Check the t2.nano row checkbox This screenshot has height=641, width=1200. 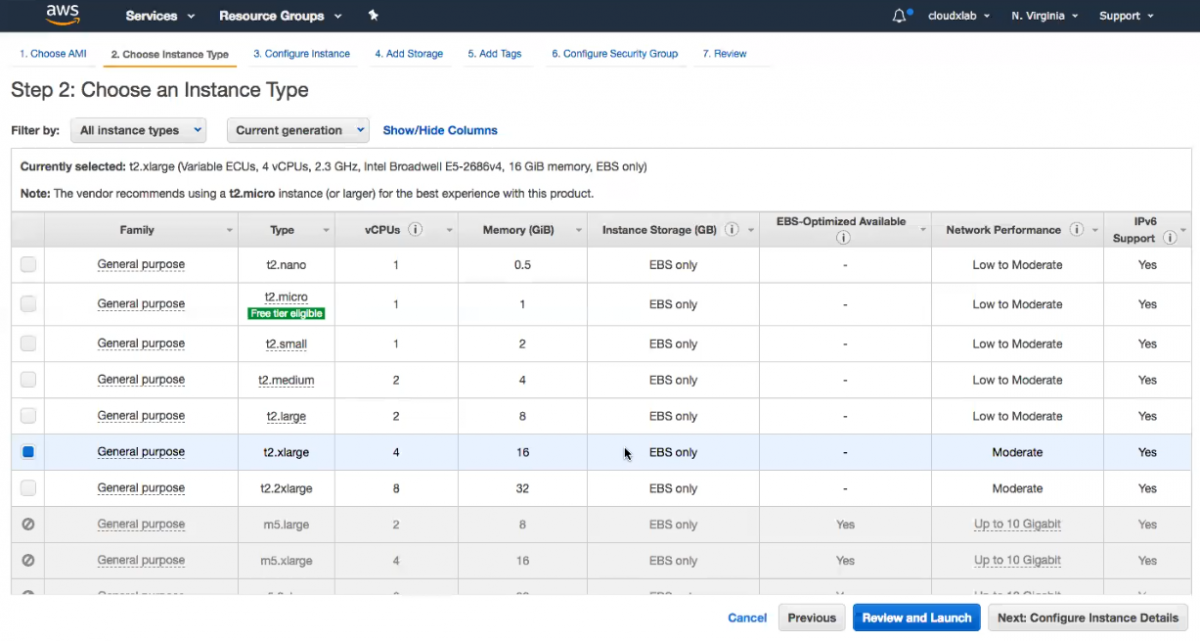(x=28, y=264)
